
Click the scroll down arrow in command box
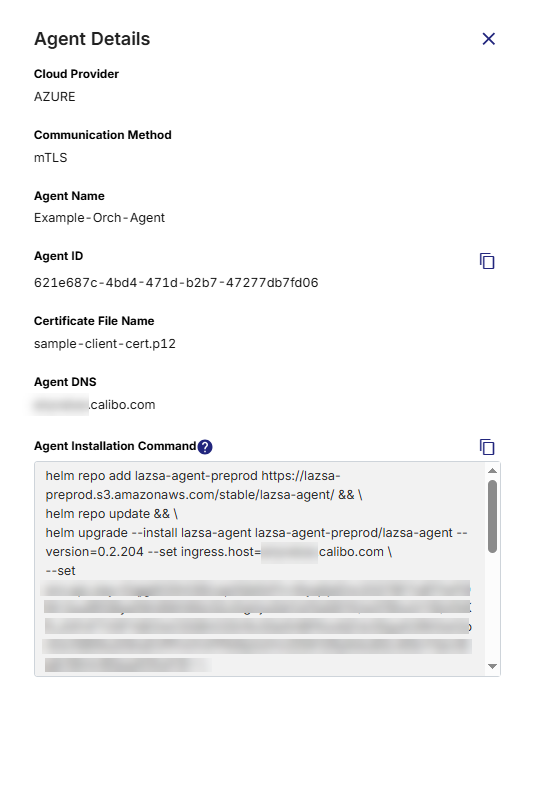[492, 666]
